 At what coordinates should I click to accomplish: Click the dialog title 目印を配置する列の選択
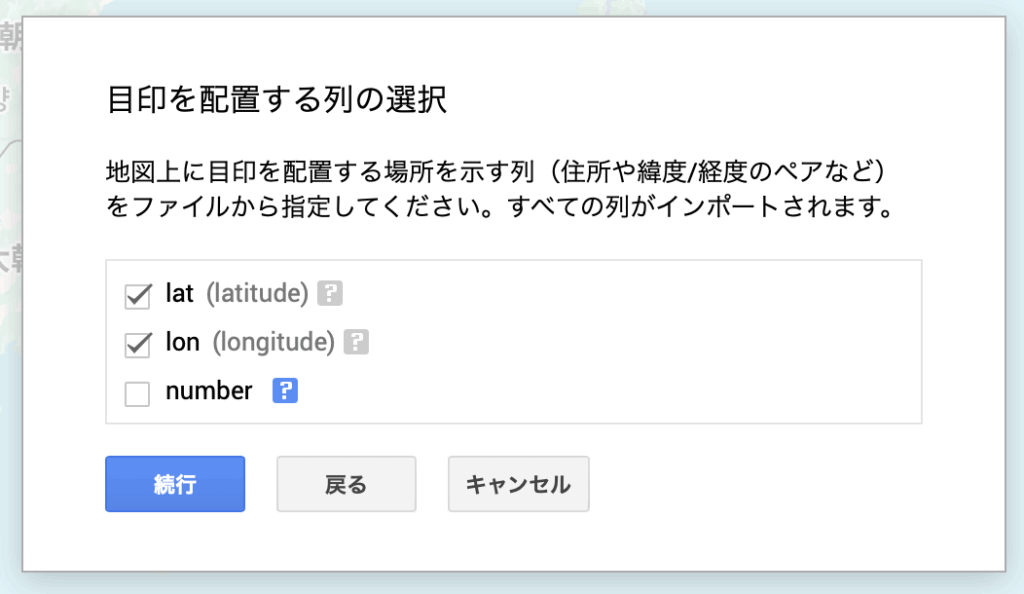(275, 102)
